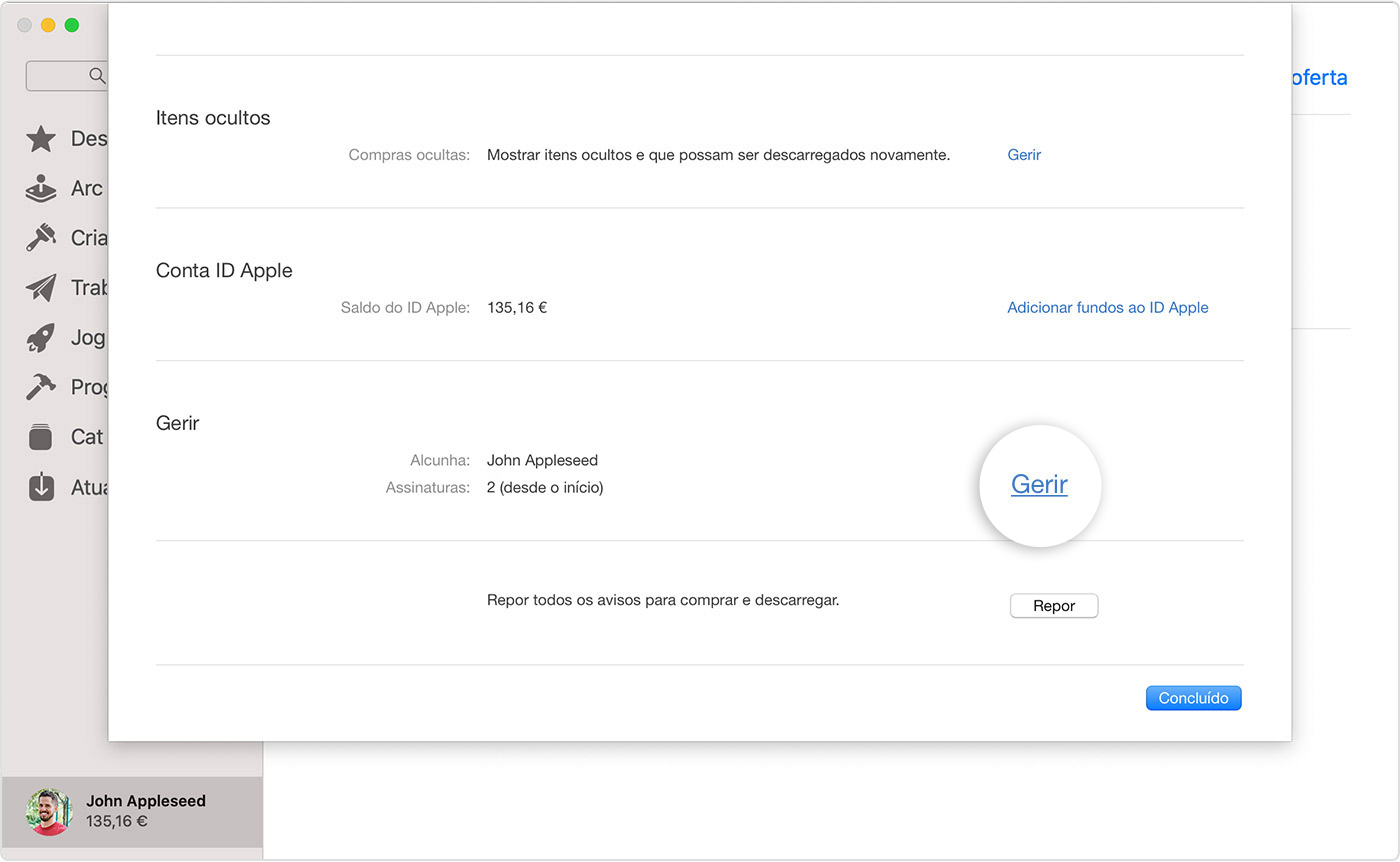1400x862 pixels.
Task: Select the hammer Develop sidebar icon
Action: (x=41, y=387)
